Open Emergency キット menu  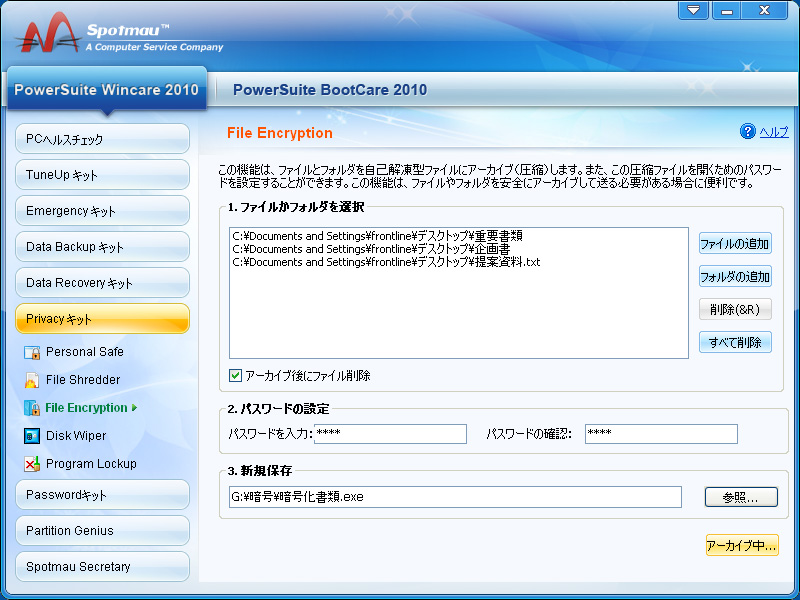(103, 211)
